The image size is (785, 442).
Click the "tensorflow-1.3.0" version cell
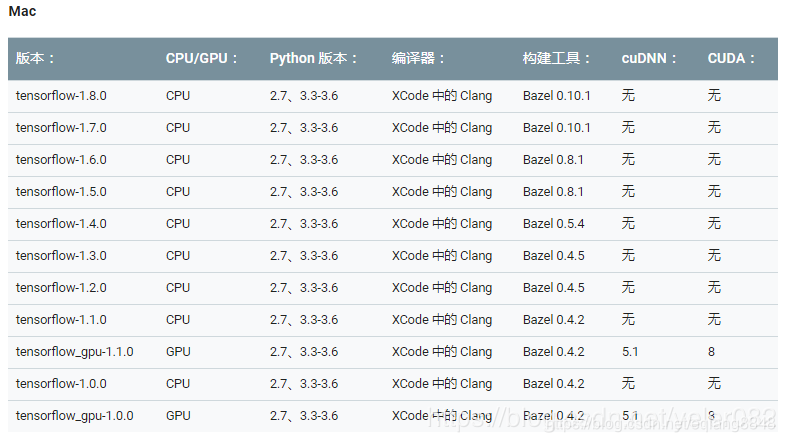(61, 256)
